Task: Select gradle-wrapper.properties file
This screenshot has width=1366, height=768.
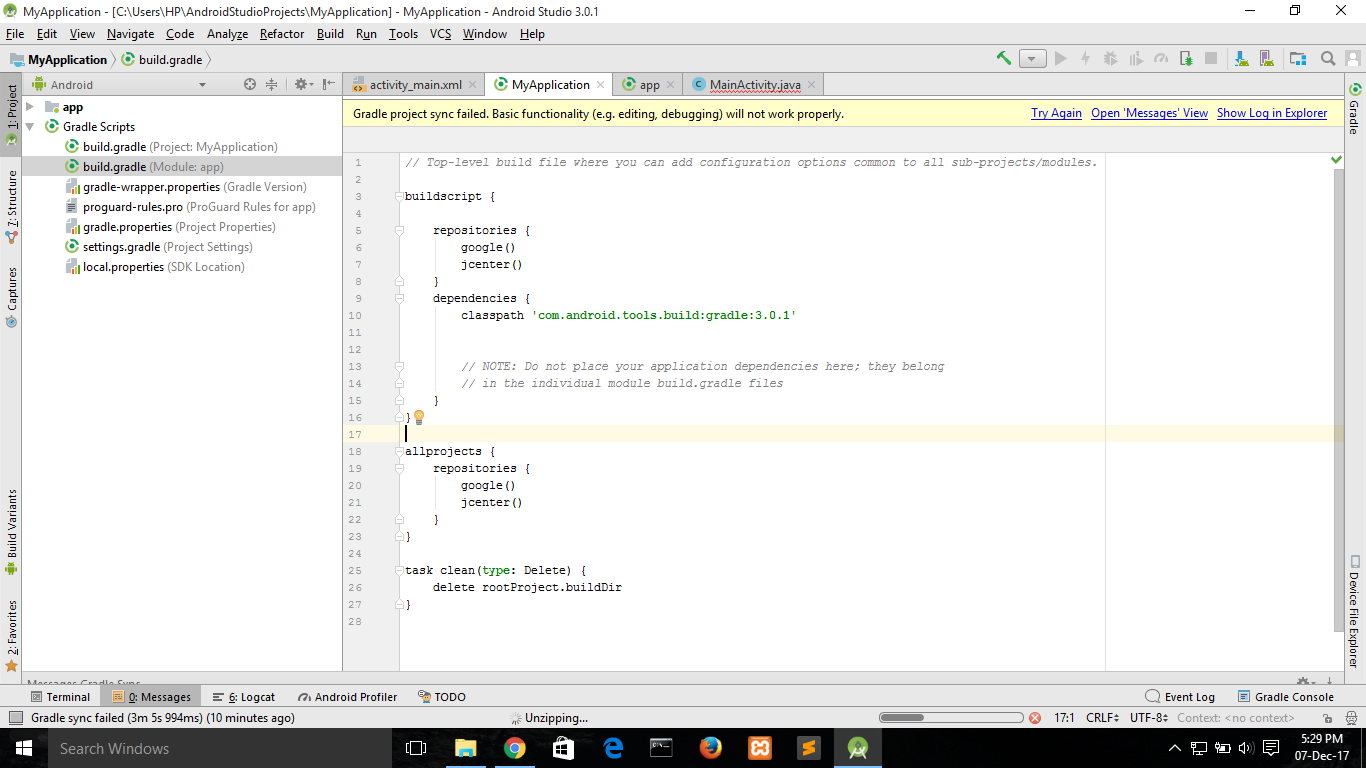Action: 186,187
